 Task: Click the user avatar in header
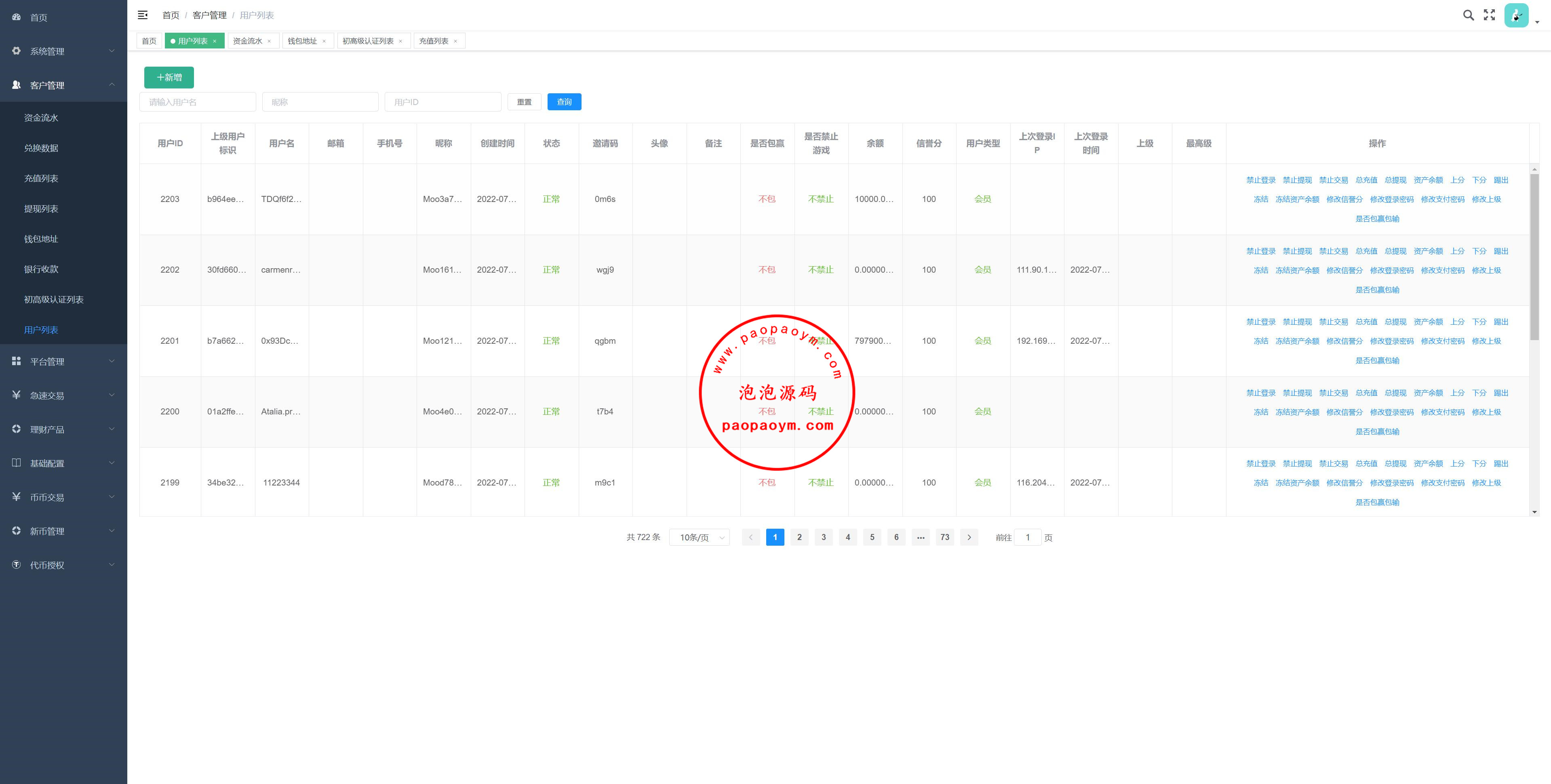(x=1515, y=16)
